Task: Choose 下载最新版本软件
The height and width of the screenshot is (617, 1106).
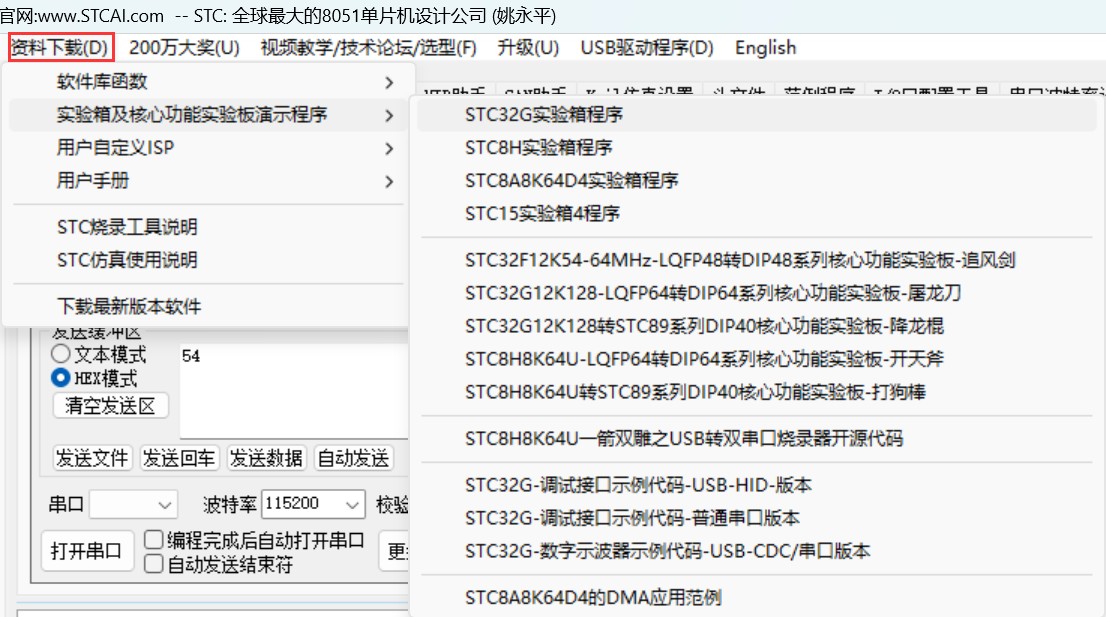Action: click(x=208, y=307)
